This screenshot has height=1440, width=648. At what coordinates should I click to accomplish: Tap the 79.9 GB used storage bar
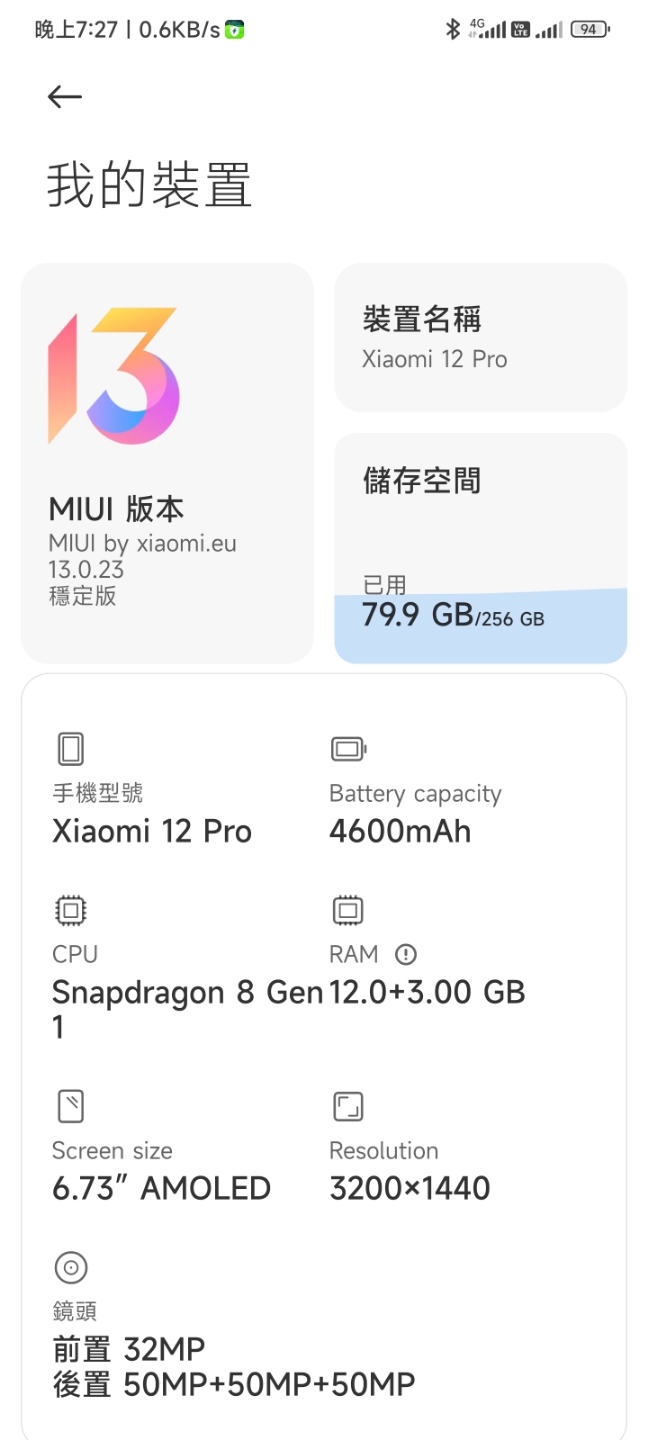tap(481, 626)
